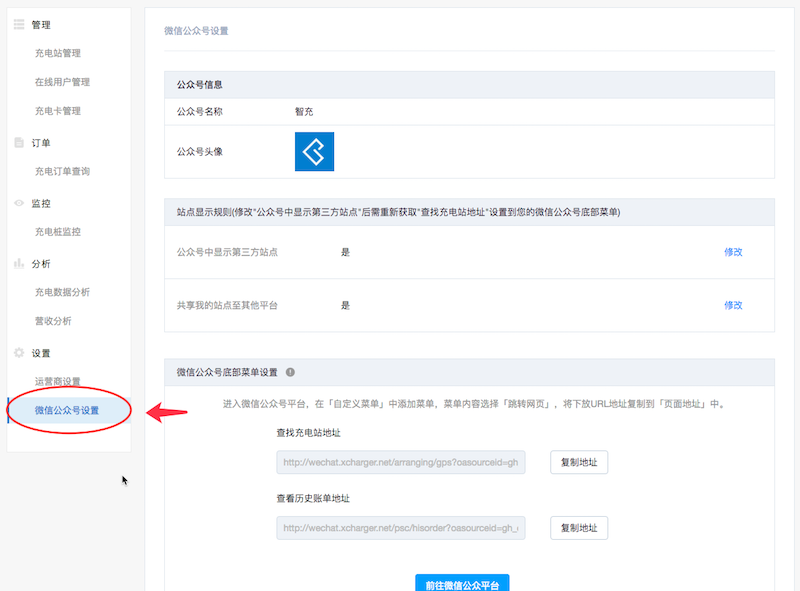
Task: Click 修改 for 公众号中显示第三方站点
Action: pyautogui.click(x=733, y=252)
